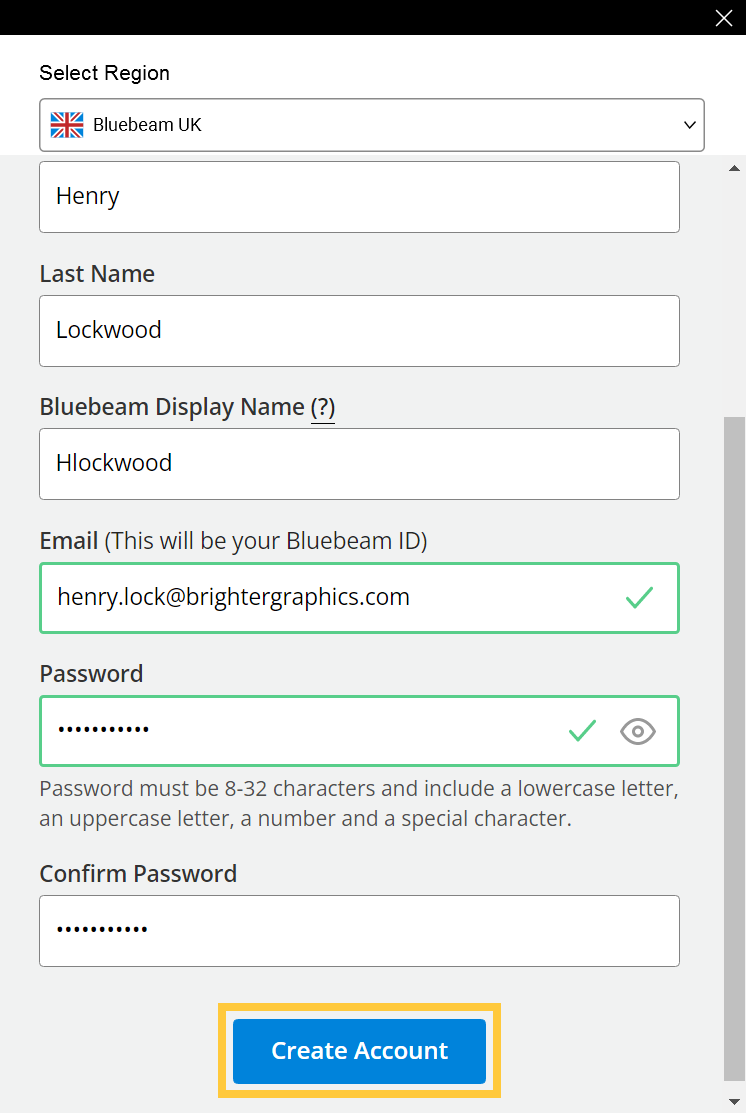Click the (?) help icon for Display Name
The width and height of the screenshot is (746, 1113).
point(322,406)
